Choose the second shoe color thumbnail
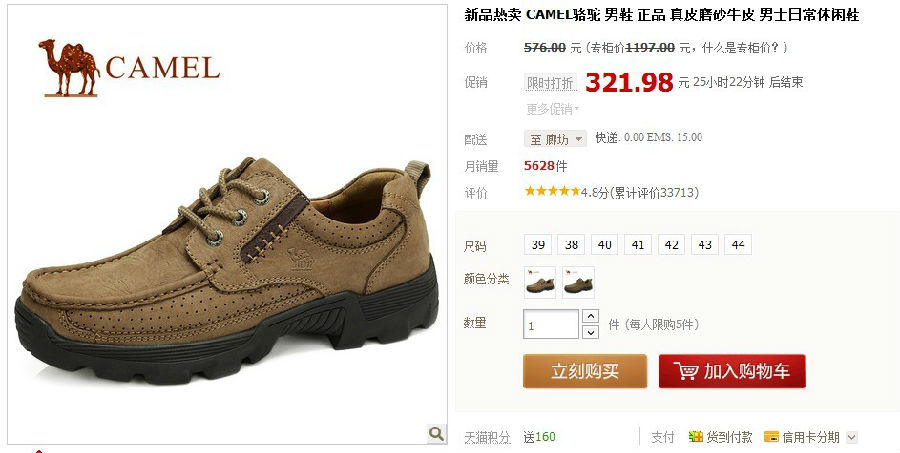The width and height of the screenshot is (900, 453). click(578, 282)
